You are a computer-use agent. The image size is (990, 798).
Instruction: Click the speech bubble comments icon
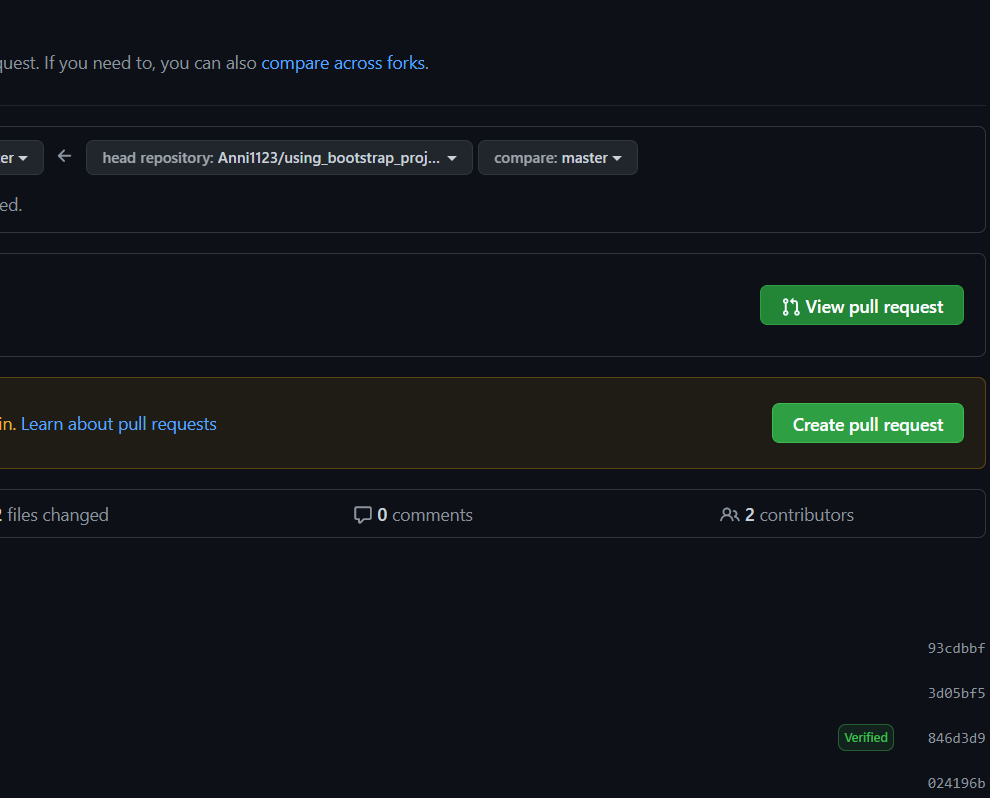pos(362,515)
